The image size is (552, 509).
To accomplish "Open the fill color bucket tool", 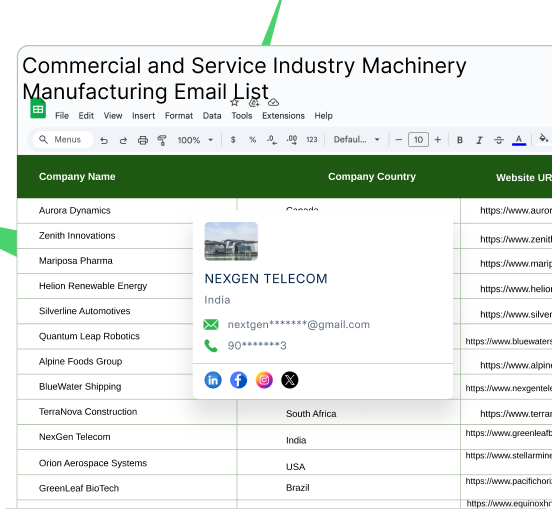I will (x=544, y=138).
